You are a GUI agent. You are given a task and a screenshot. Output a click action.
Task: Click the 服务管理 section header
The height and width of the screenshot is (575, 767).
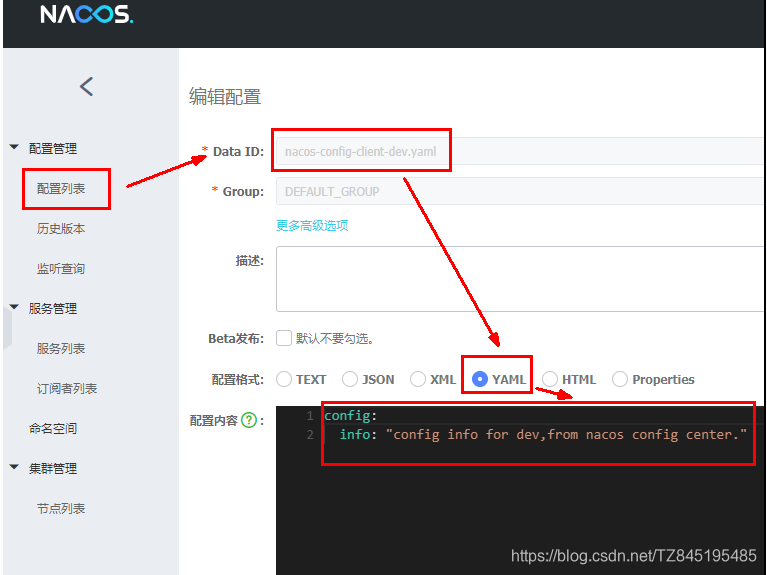[x=53, y=309]
